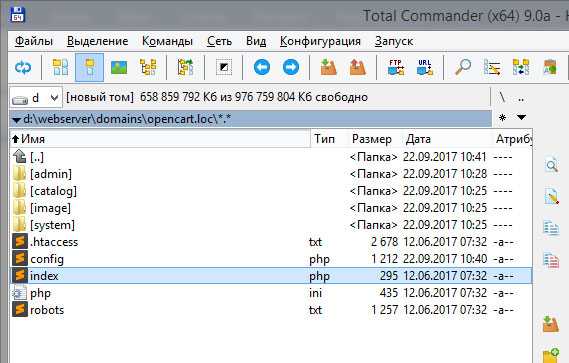Open the Запуск menu
The height and width of the screenshot is (363, 569).
394,41
